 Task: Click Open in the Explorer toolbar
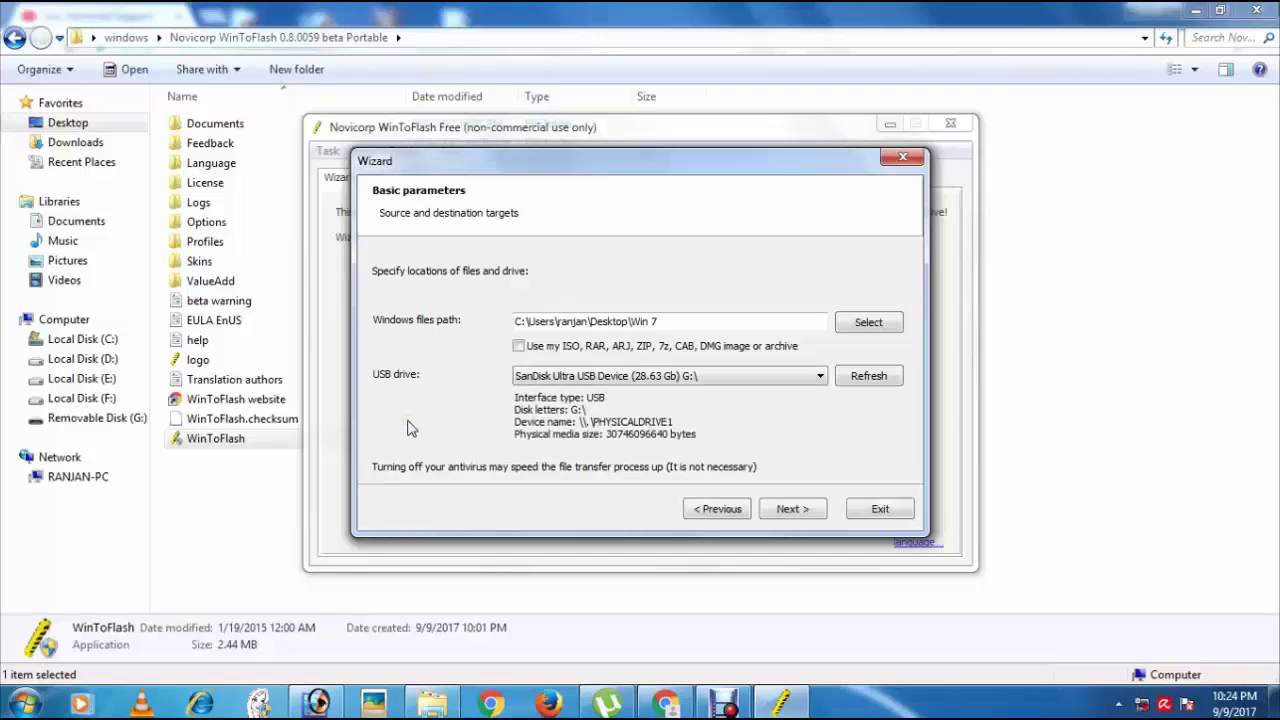tap(126, 69)
